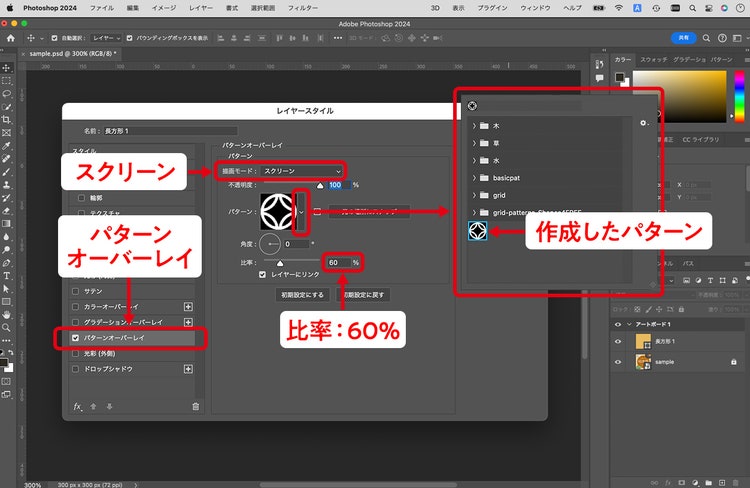Enable the ドロップシャドウ checkbox
The image size is (750, 488).
tap(75, 369)
